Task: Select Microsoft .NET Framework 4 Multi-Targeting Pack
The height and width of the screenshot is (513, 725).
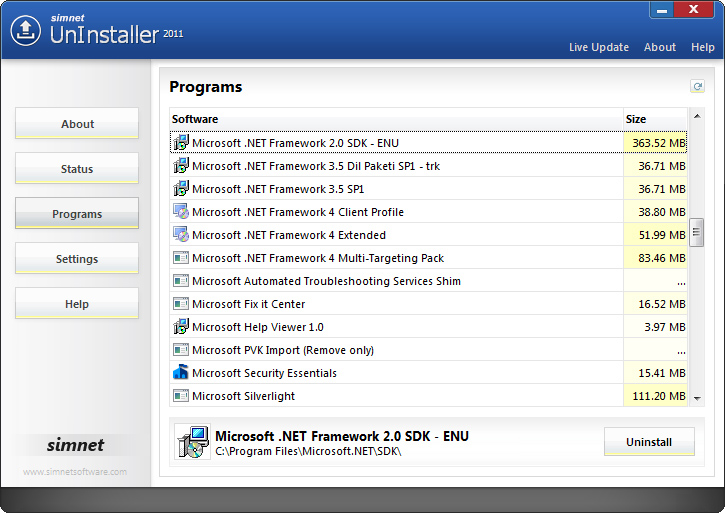Action: [428, 258]
